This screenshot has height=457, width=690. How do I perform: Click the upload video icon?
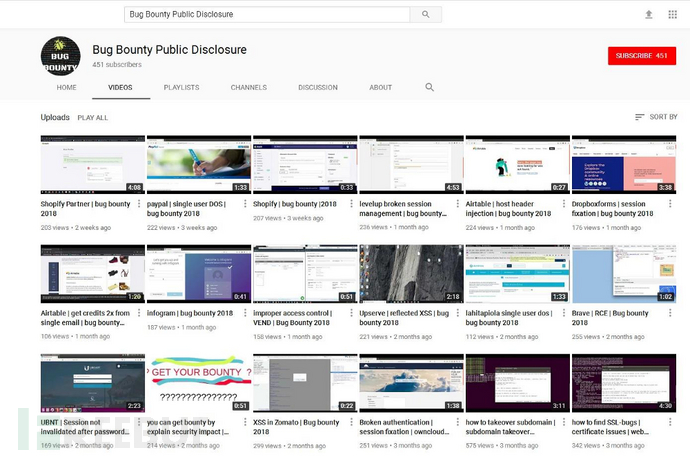[649, 15]
